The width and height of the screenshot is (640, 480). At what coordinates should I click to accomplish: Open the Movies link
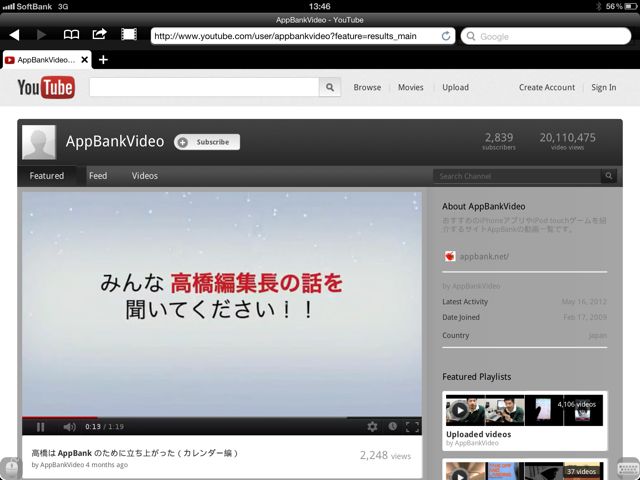[x=411, y=87]
